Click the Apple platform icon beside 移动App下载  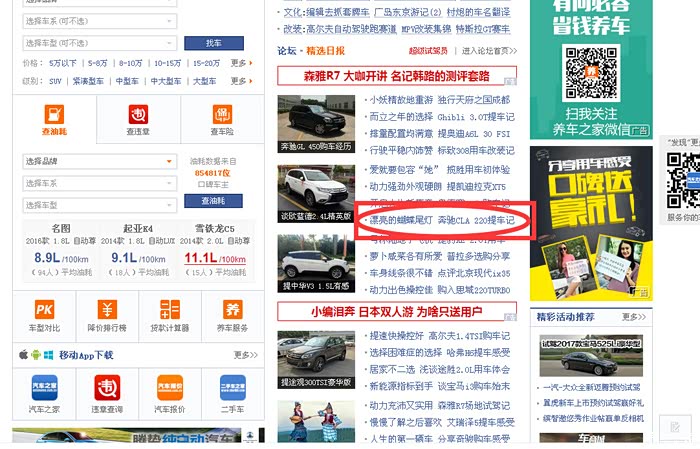pos(23,355)
